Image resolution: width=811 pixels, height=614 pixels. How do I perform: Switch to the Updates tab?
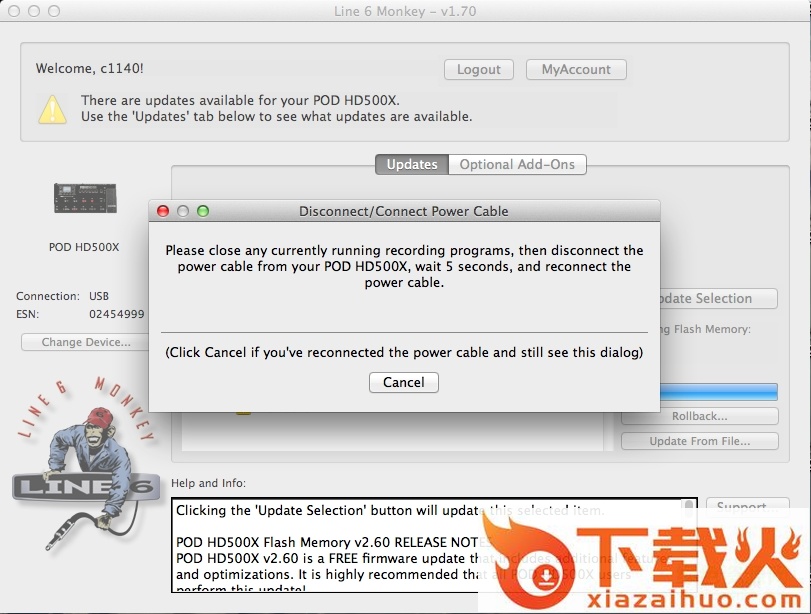(x=411, y=164)
